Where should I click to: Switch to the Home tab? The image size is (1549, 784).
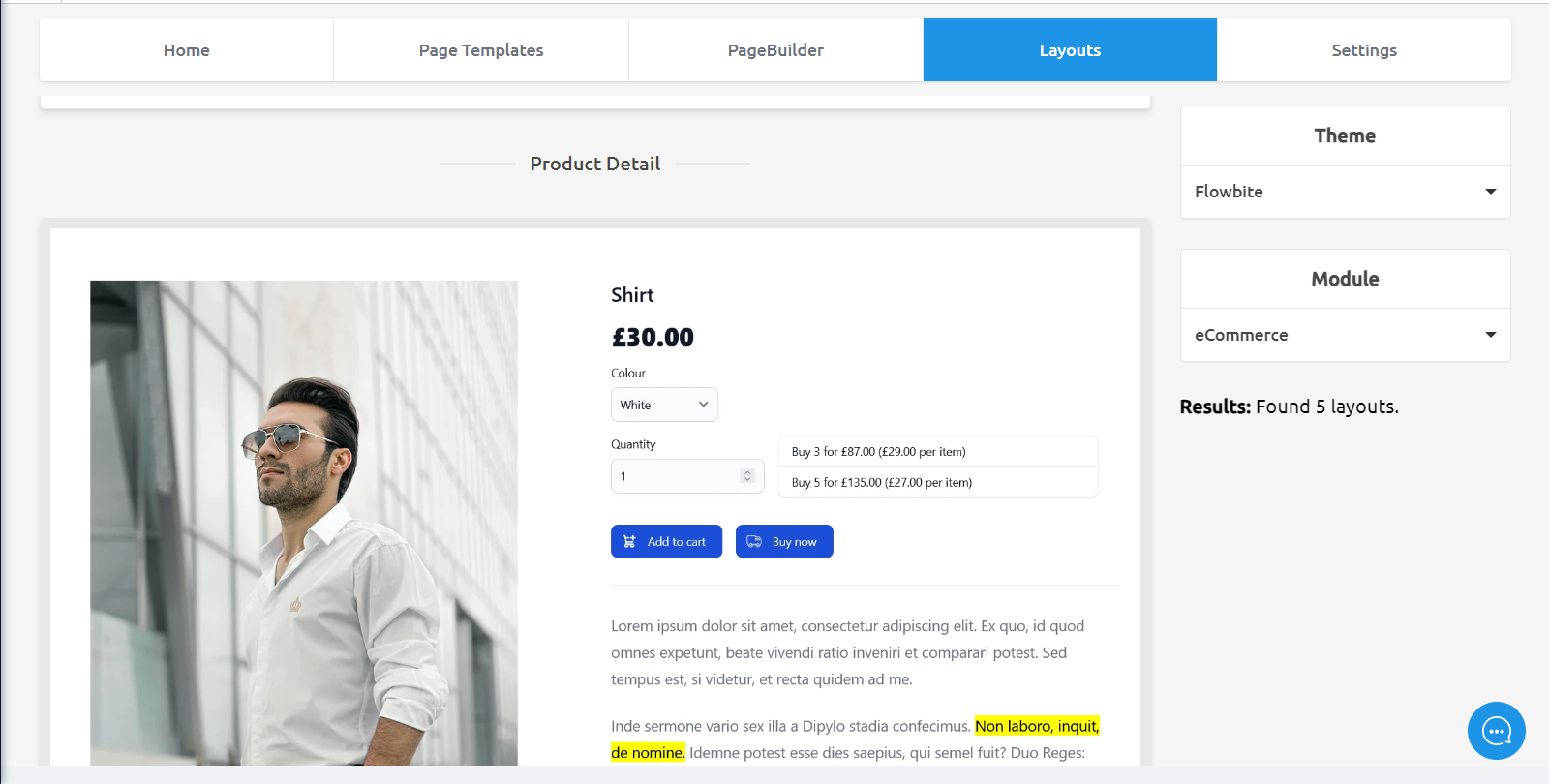click(x=187, y=50)
